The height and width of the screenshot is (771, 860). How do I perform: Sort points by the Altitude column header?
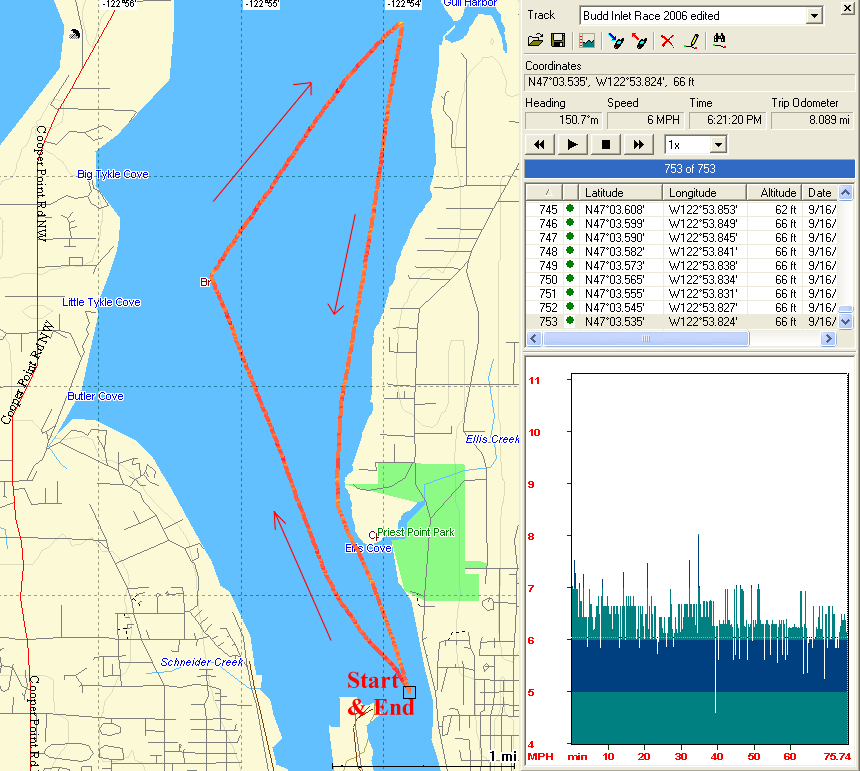click(777, 193)
